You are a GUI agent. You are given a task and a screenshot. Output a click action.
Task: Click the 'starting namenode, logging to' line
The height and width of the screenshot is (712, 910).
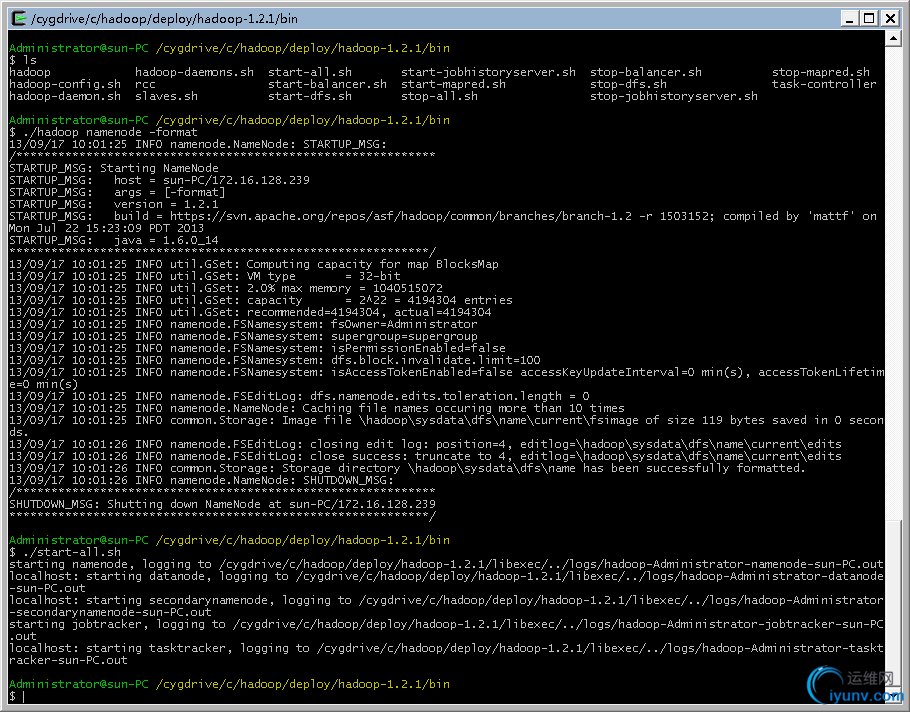click(446, 564)
